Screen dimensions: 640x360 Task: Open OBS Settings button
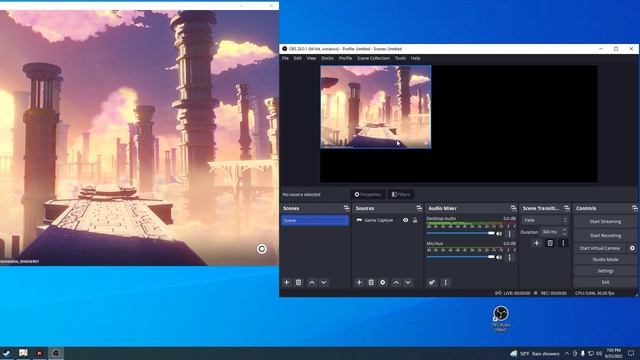pyautogui.click(x=605, y=271)
